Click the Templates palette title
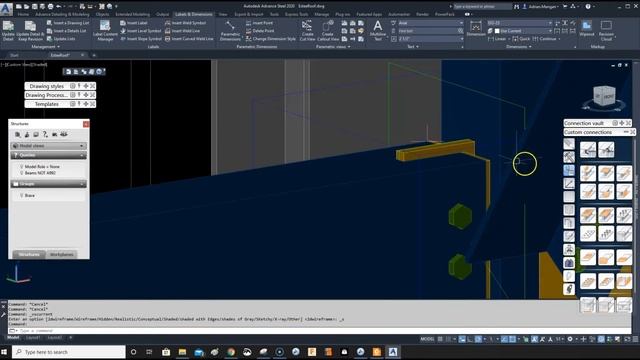Screen dimensions: 640x360 47,104
